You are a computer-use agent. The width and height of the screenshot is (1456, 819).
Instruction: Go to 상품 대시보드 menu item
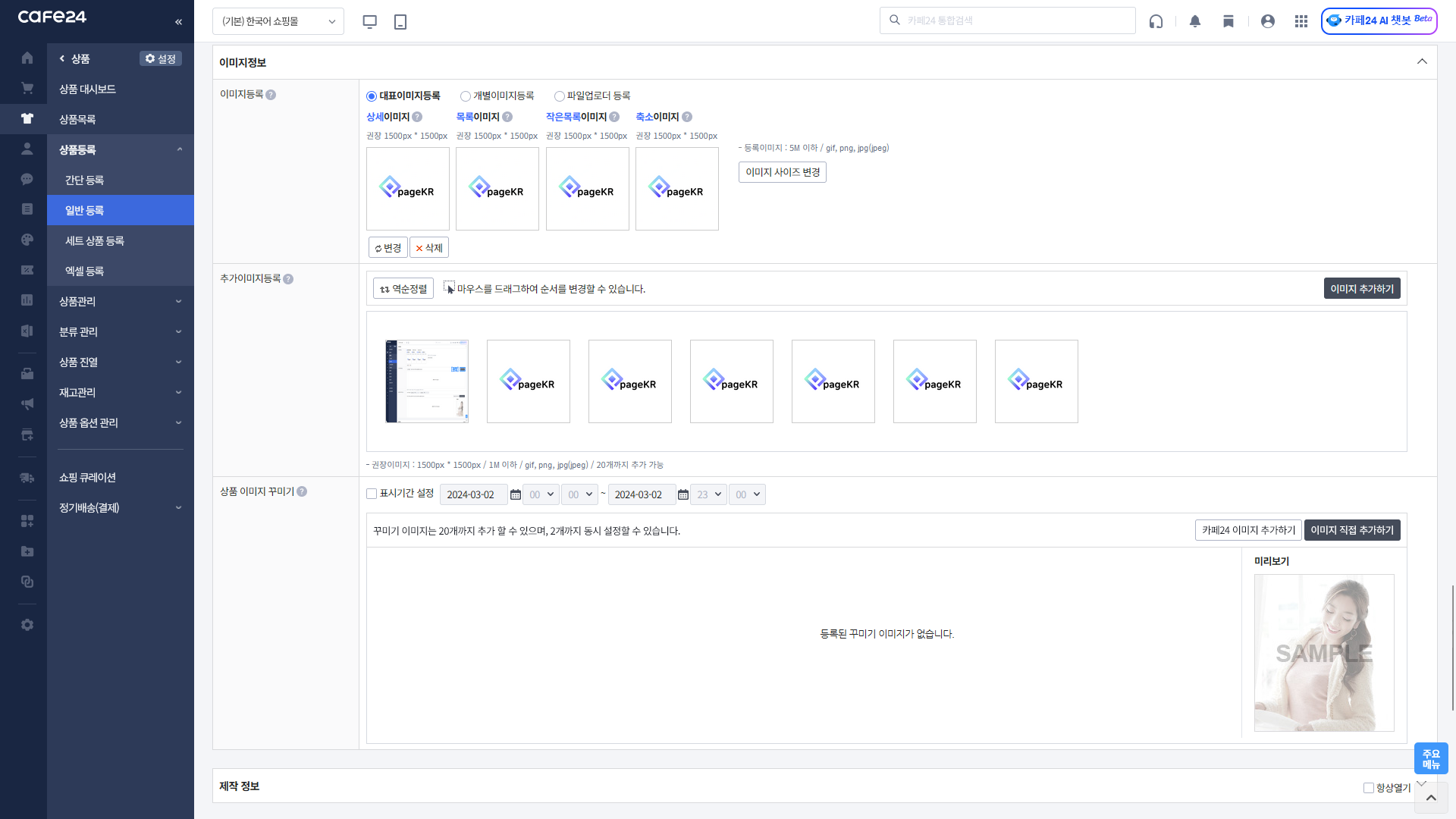click(x=87, y=89)
